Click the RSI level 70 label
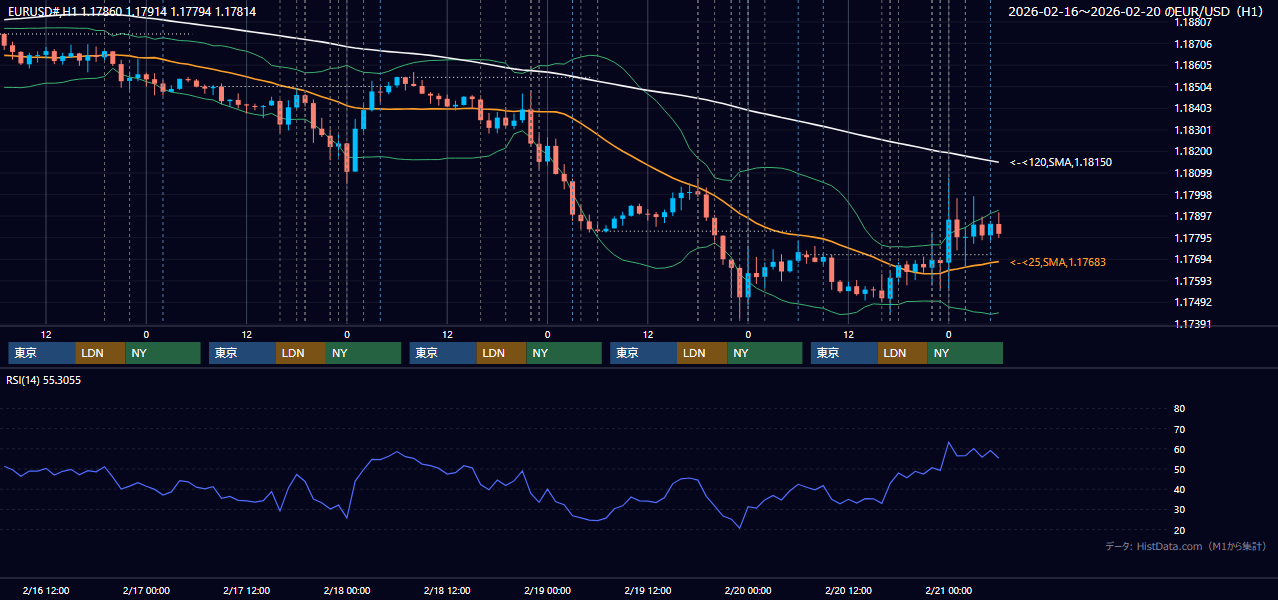The height and width of the screenshot is (600, 1278). click(1179, 429)
